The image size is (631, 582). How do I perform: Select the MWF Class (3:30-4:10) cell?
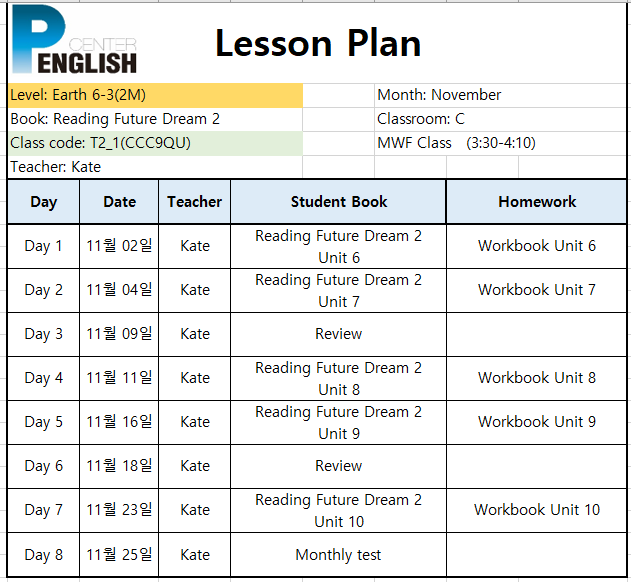click(500, 143)
